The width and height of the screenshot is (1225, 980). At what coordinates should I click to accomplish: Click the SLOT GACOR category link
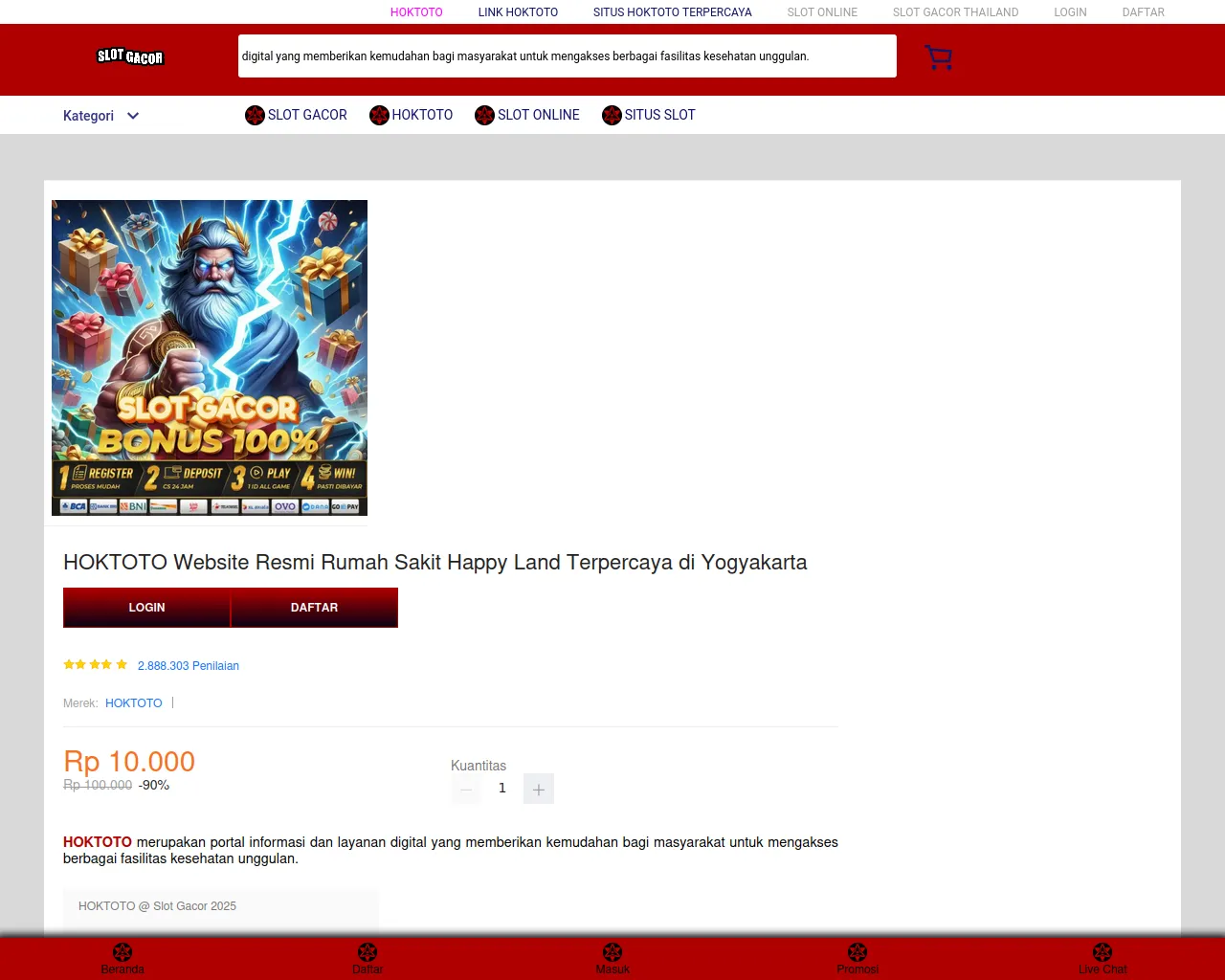pyautogui.click(x=307, y=115)
